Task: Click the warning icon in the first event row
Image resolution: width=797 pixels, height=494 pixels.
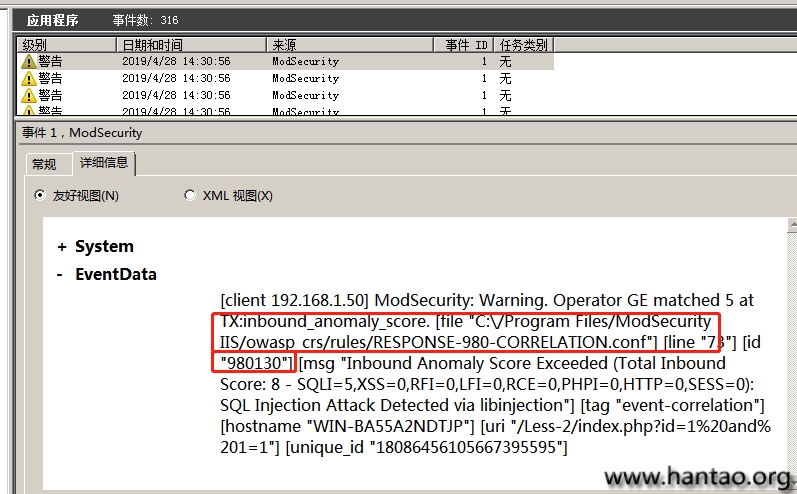Action: coord(29,61)
